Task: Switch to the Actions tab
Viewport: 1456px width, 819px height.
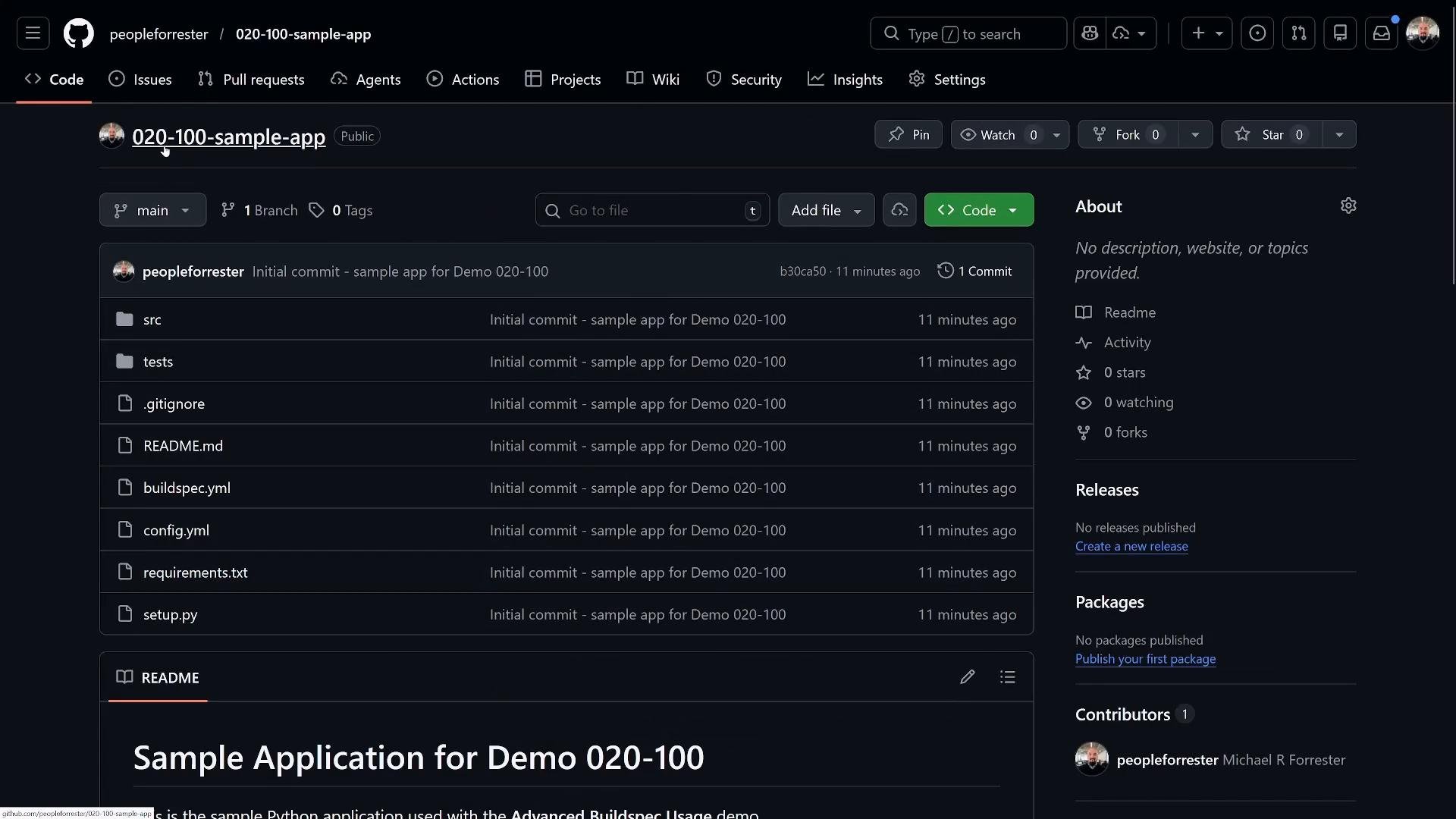Action: click(463, 80)
